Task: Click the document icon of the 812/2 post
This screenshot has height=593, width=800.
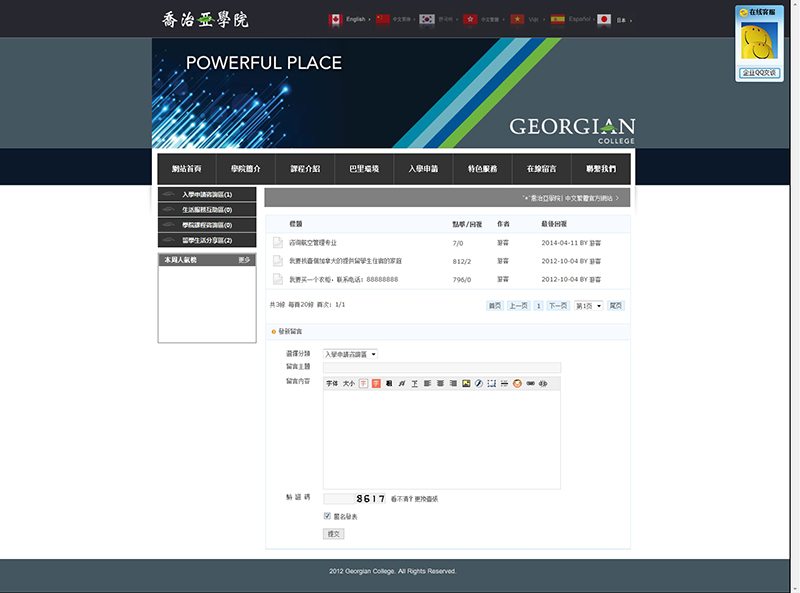Action: coord(278,261)
